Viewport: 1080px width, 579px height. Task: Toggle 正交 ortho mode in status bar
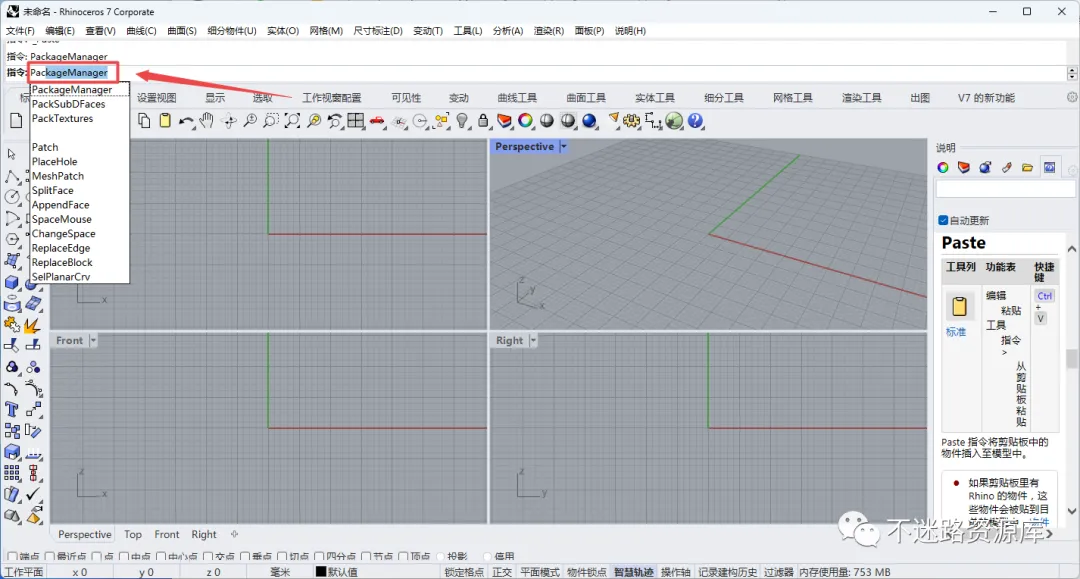502,572
